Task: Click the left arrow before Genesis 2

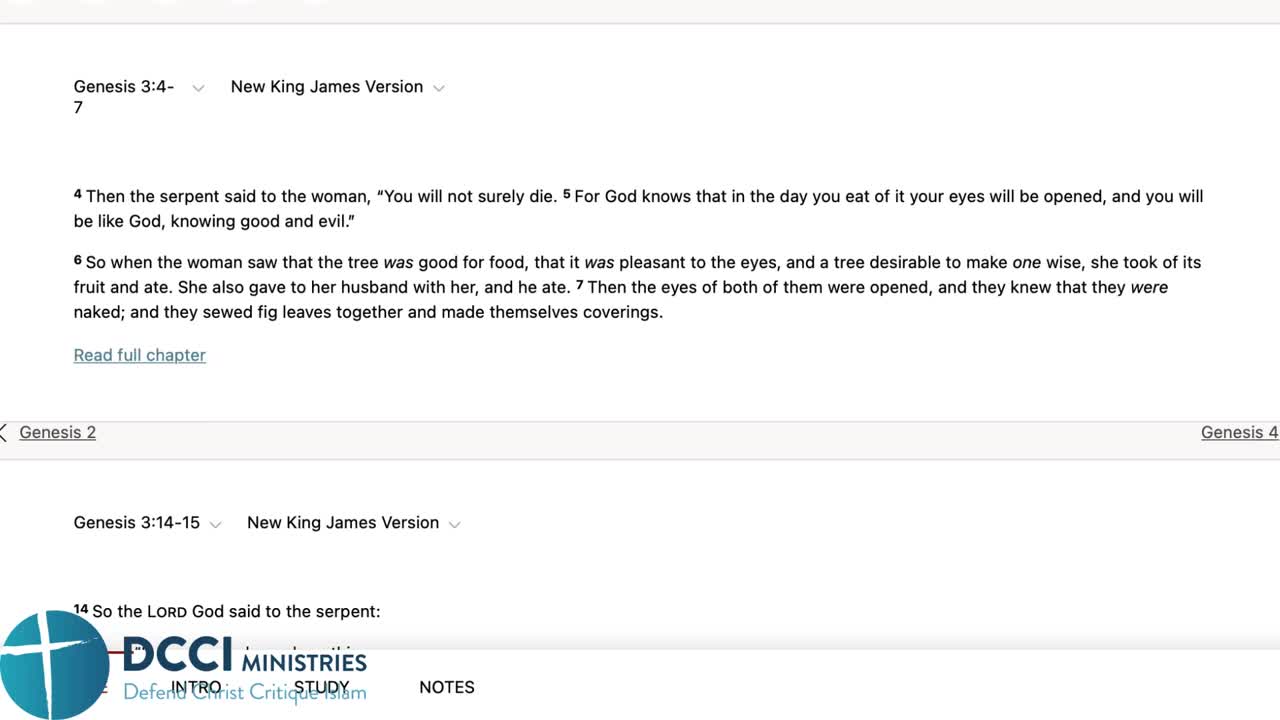Action: click(x=4, y=432)
